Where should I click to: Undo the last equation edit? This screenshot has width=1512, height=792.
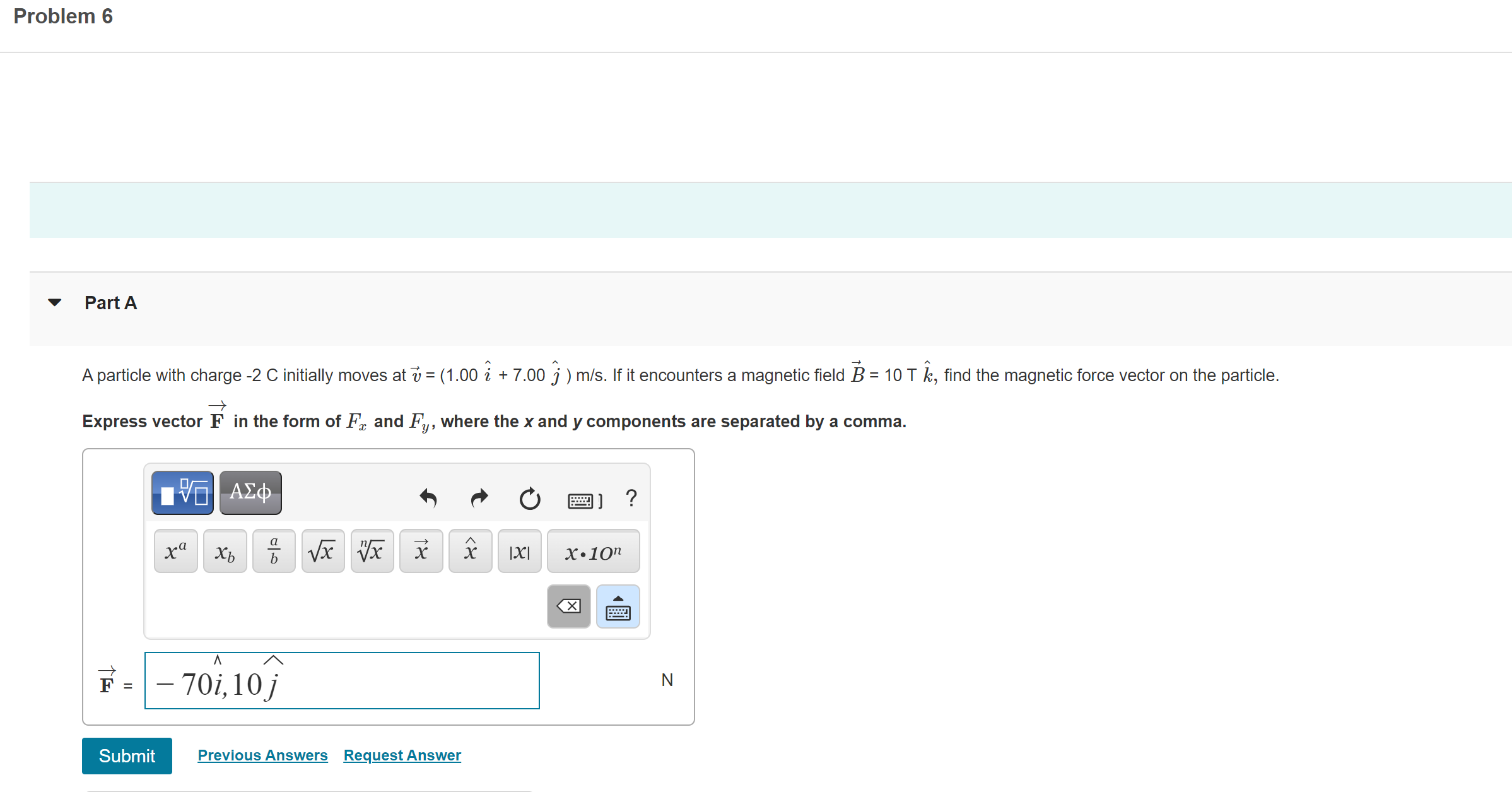[428, 499]
